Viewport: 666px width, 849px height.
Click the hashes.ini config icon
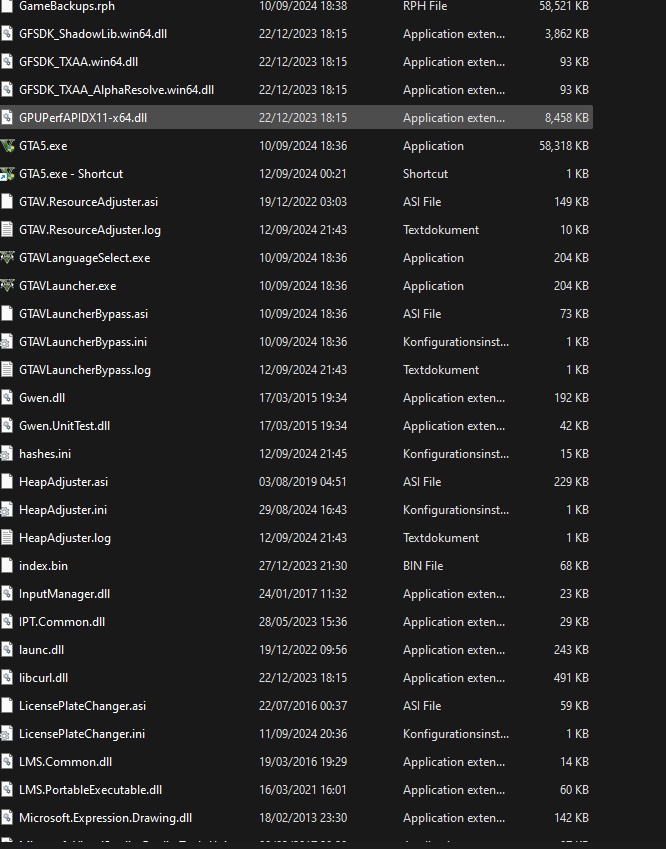(x=6, y=454)
